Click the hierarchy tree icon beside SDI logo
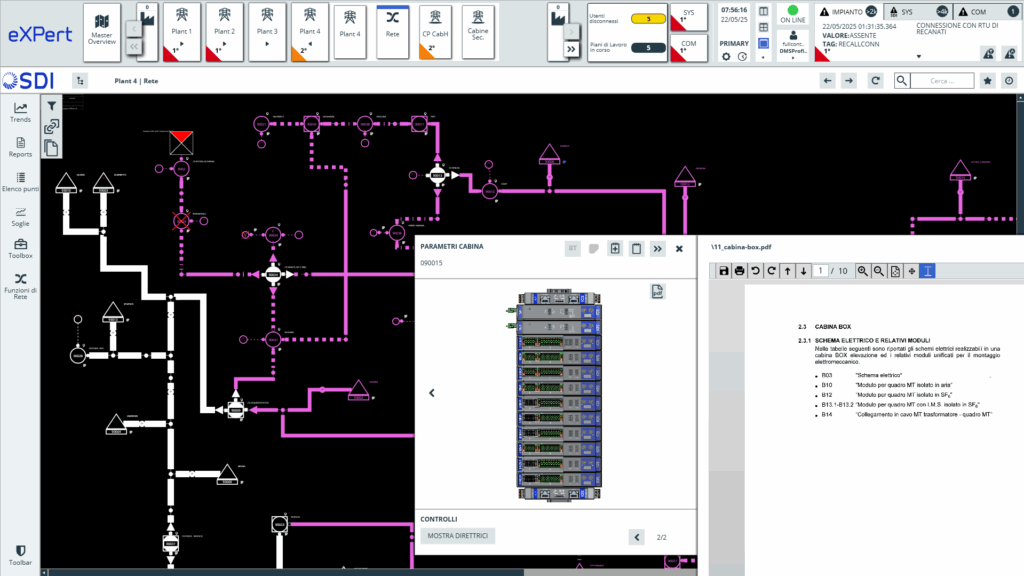Viewport: 1024px width, 576px height. pos(80,81)
